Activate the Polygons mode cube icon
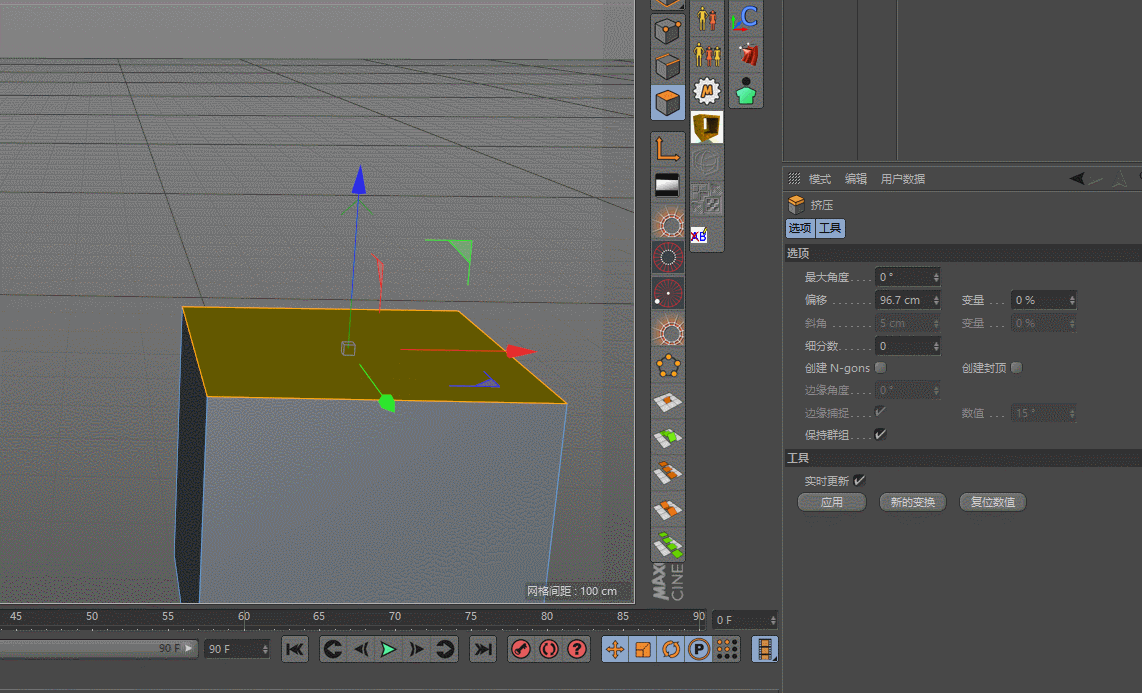The height and width of the screenshot is (693, 1142). (668, 102)
